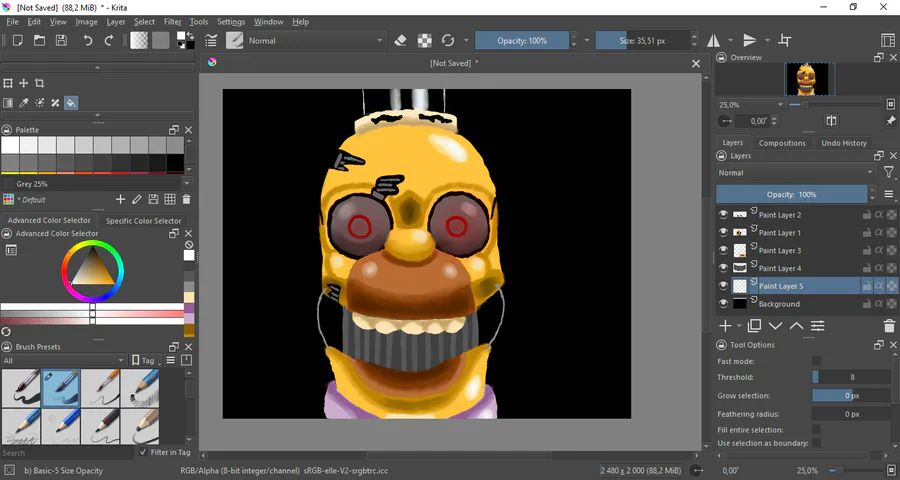Open the Layer menu
The image size is (900, 480).
[115, 22]
